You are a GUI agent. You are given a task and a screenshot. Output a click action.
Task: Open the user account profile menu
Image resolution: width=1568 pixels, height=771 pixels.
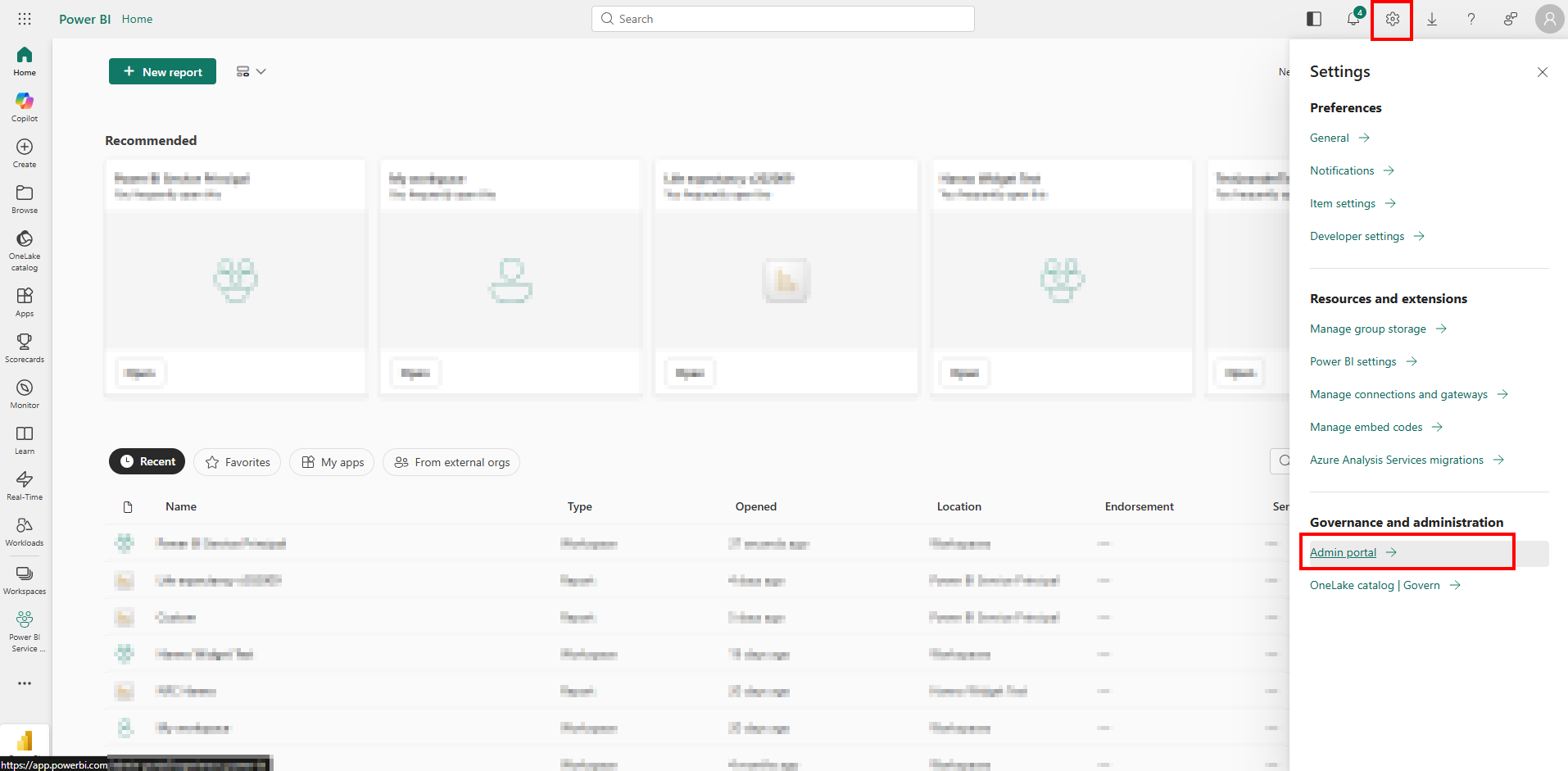coord(1549,19)
